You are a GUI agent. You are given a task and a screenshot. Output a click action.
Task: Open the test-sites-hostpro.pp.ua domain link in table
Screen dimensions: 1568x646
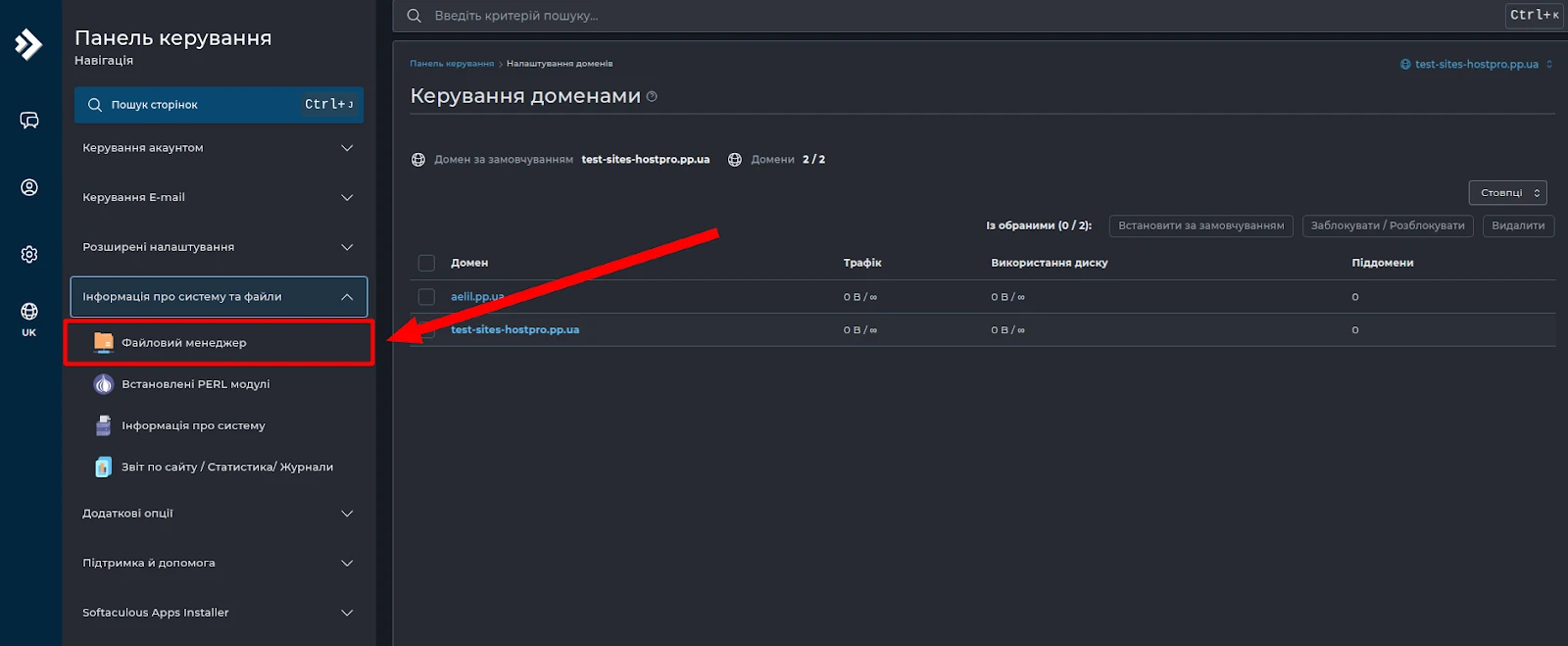click(x=514, y=329)
